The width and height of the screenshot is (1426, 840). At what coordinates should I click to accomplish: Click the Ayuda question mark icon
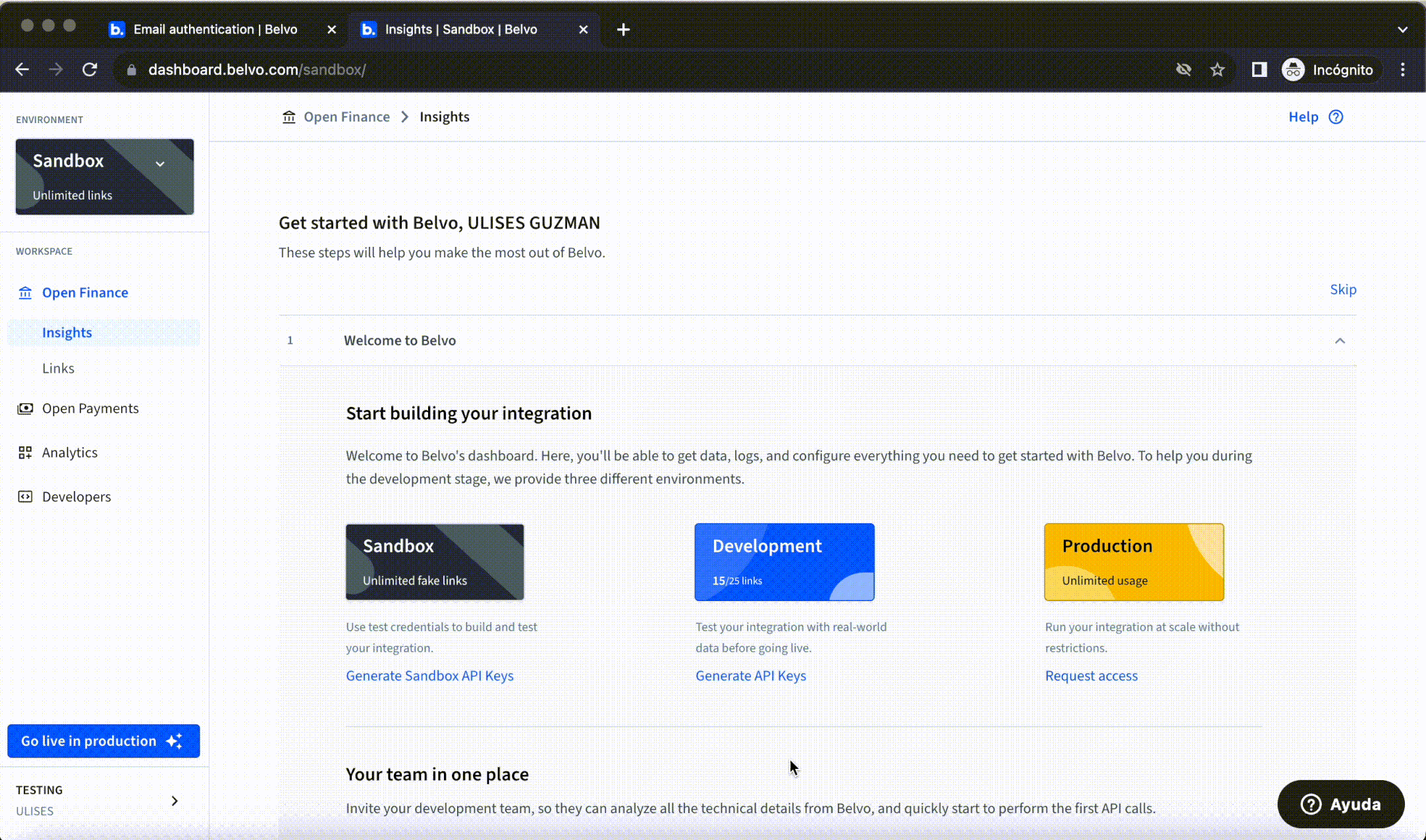pos(1311,804)
